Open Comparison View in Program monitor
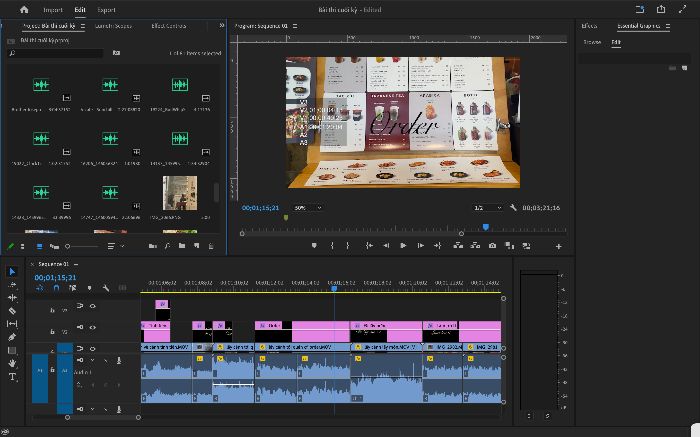 click(509, 246)
